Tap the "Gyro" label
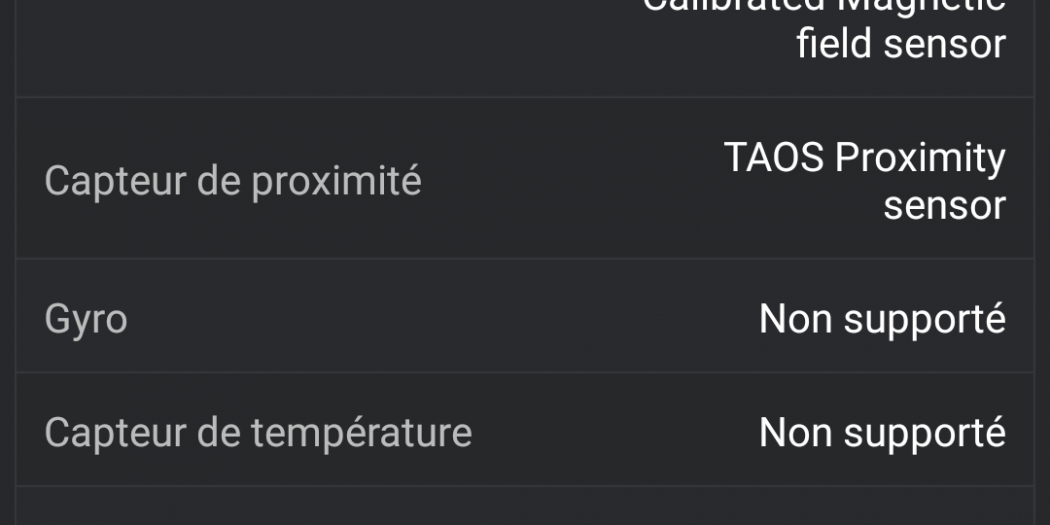 (x=86, y=319)
